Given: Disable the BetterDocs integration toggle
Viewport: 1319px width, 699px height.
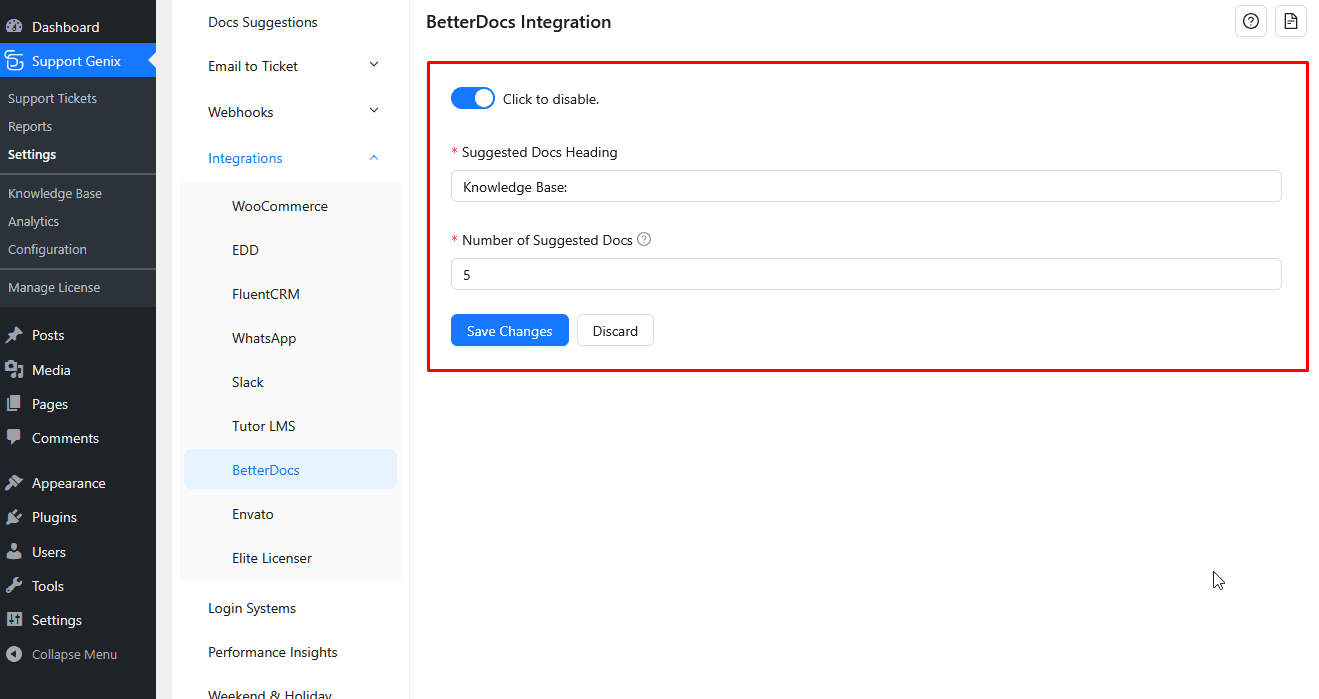Looking at the screenshot, I should [x=473, y=98].
